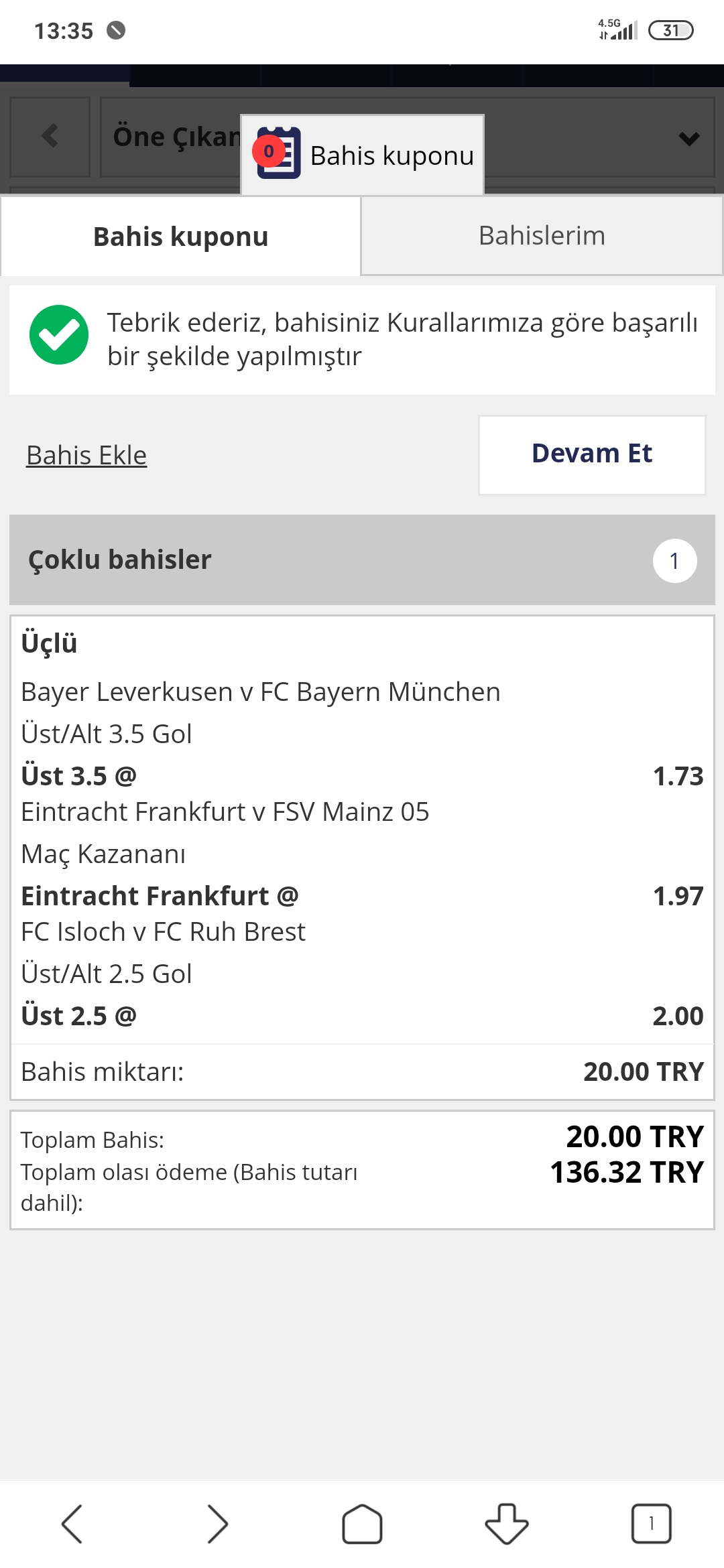Open the browser home page icon
The image size is (724, 1568).
(362, 1524)
